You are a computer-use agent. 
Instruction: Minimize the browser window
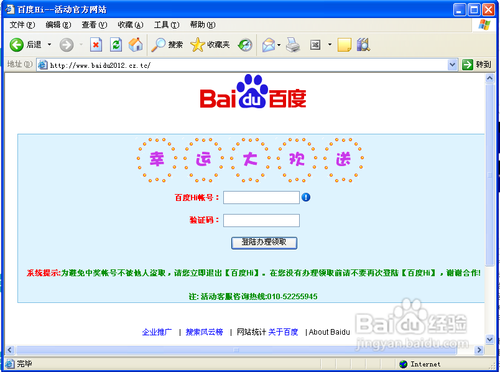[459, 9]
